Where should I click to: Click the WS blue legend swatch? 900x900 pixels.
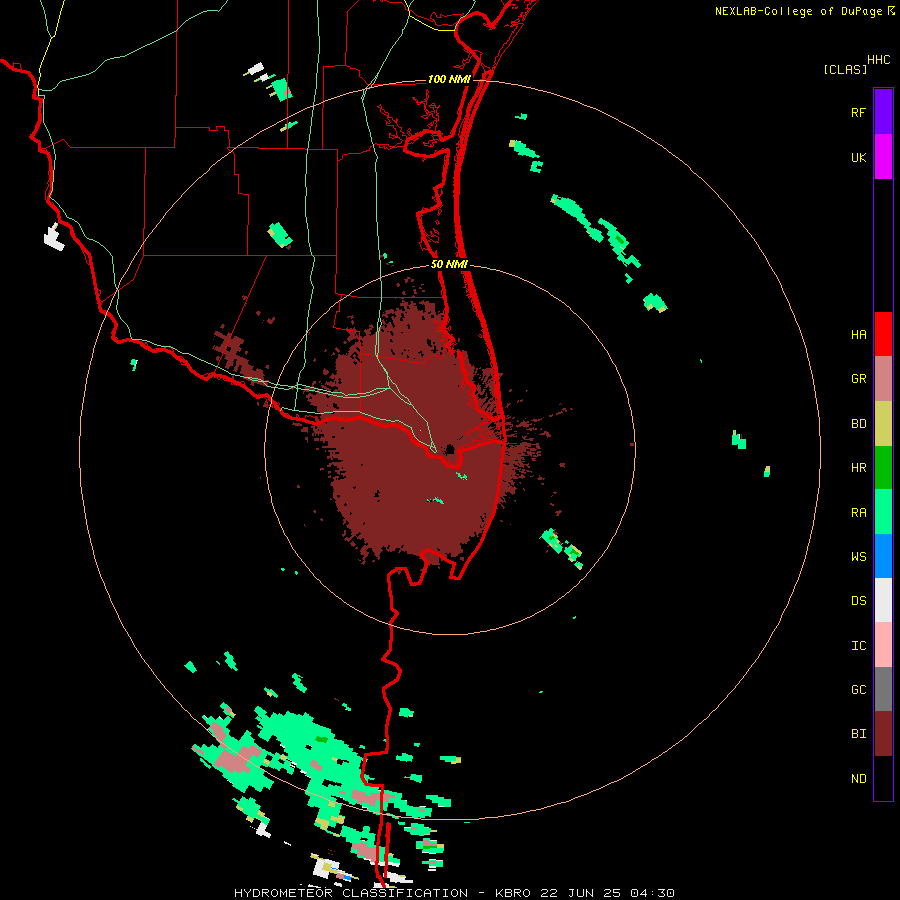pos(883,556)
